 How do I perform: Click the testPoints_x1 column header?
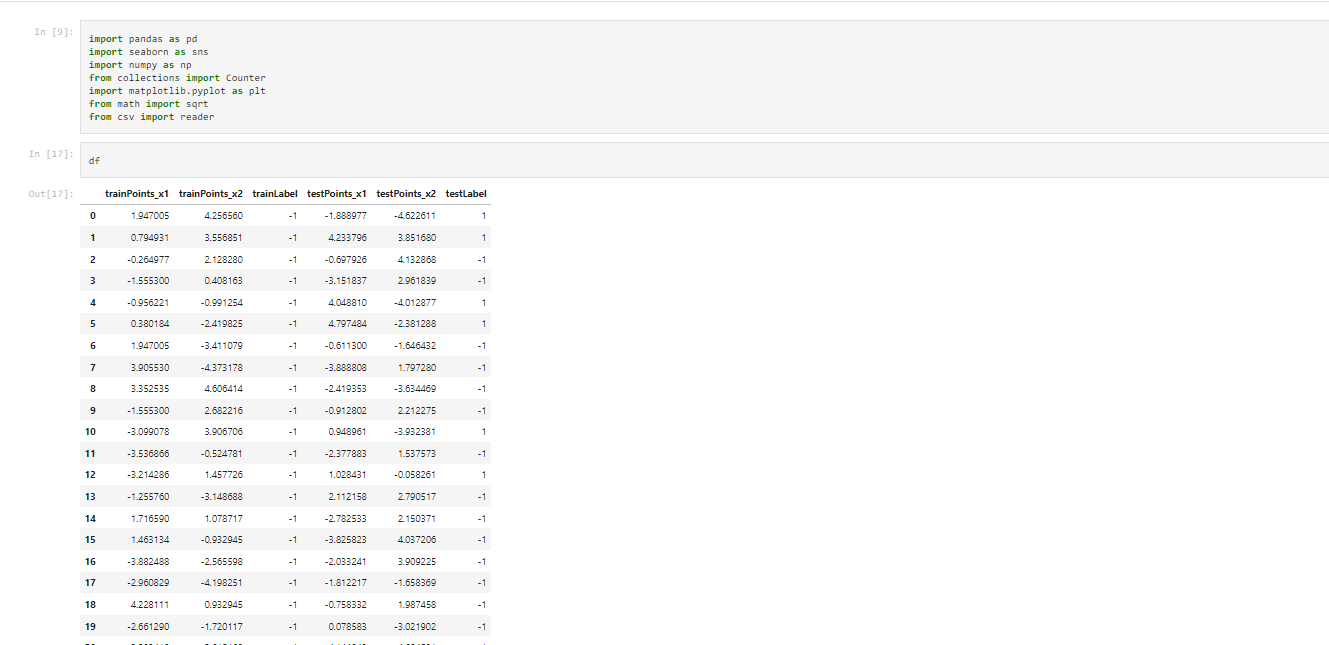click(337, 193)
